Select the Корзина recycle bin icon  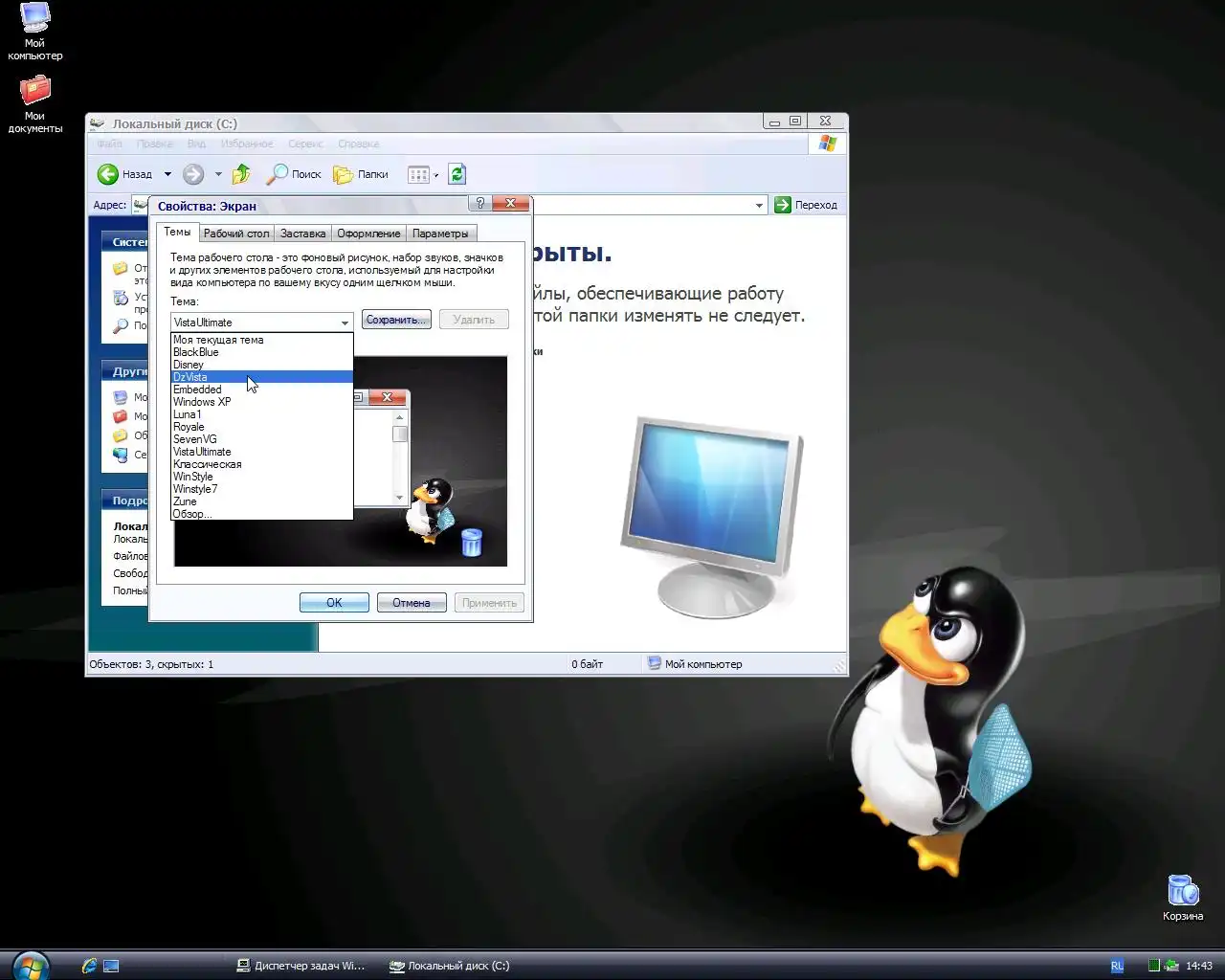pyautogui.click(x=1183, y=898)
